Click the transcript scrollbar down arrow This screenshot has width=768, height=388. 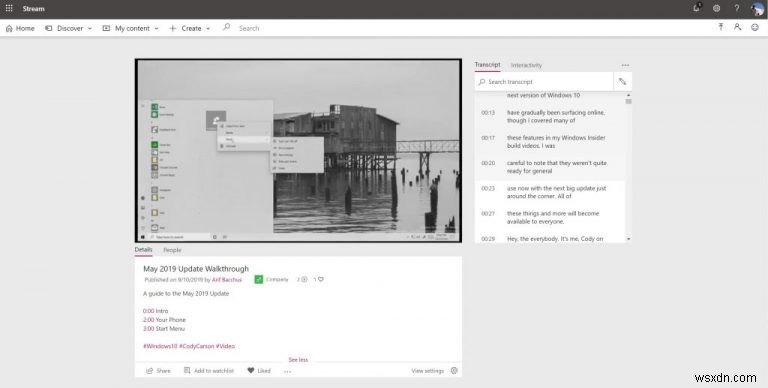628,239
